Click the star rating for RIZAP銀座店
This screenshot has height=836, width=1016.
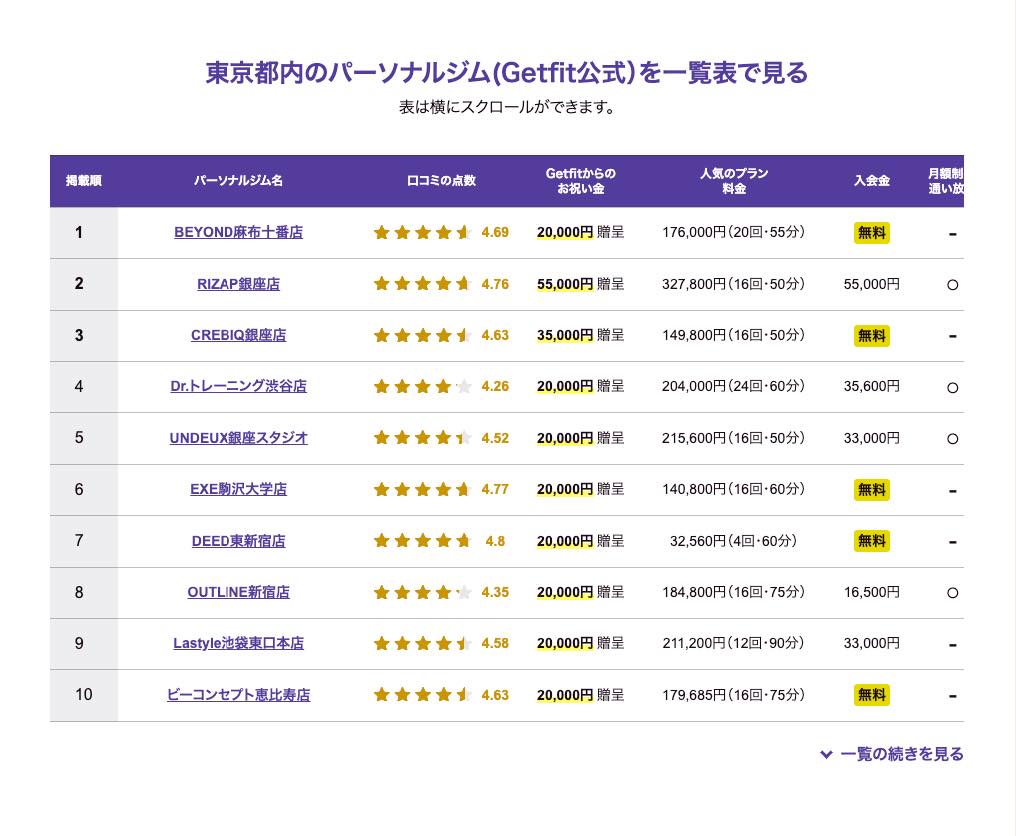pos(422,284)
